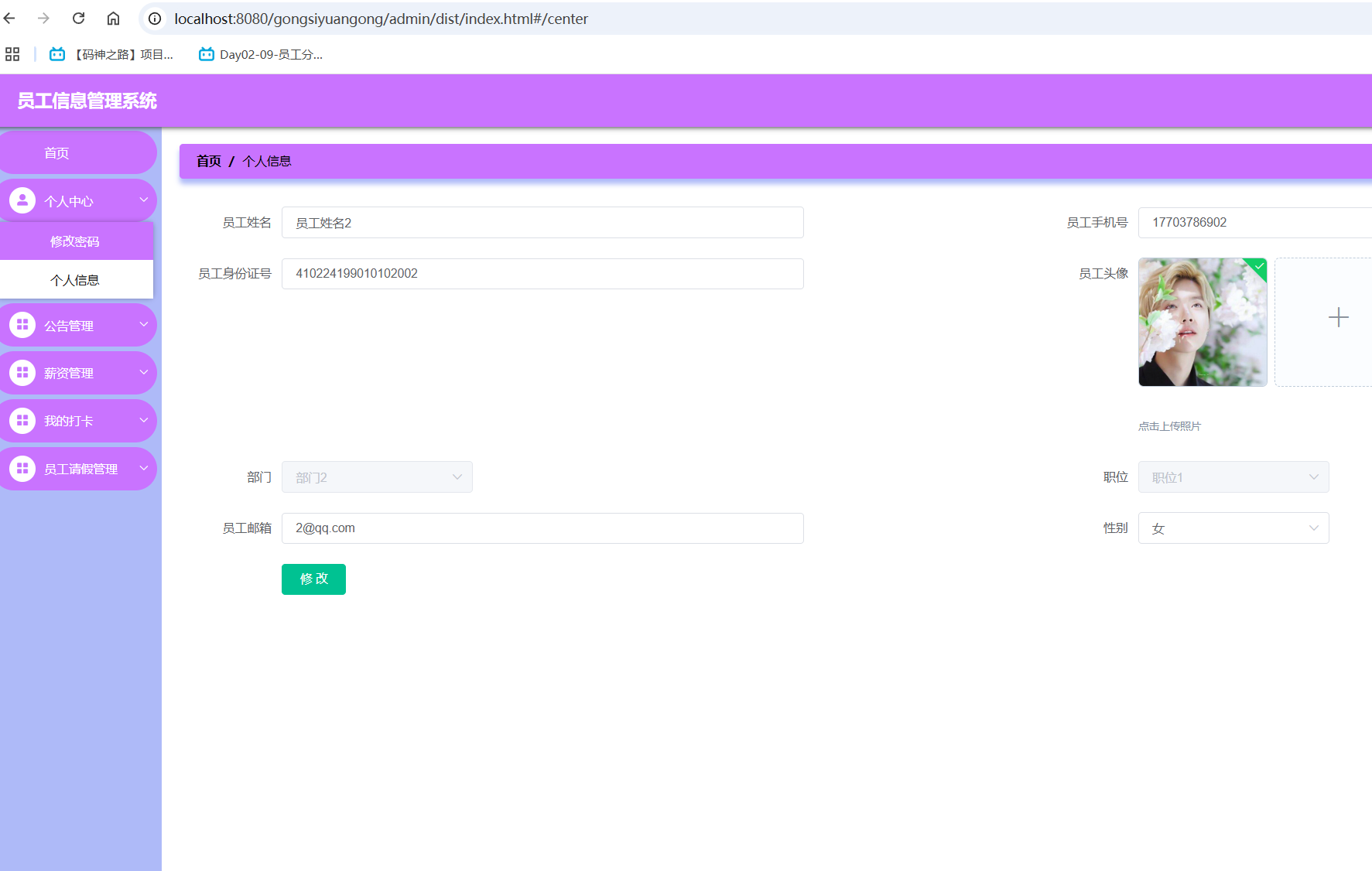Click the address bar URL
The width and height of the screenshot is (1372, 871).
tap(381, 19)
